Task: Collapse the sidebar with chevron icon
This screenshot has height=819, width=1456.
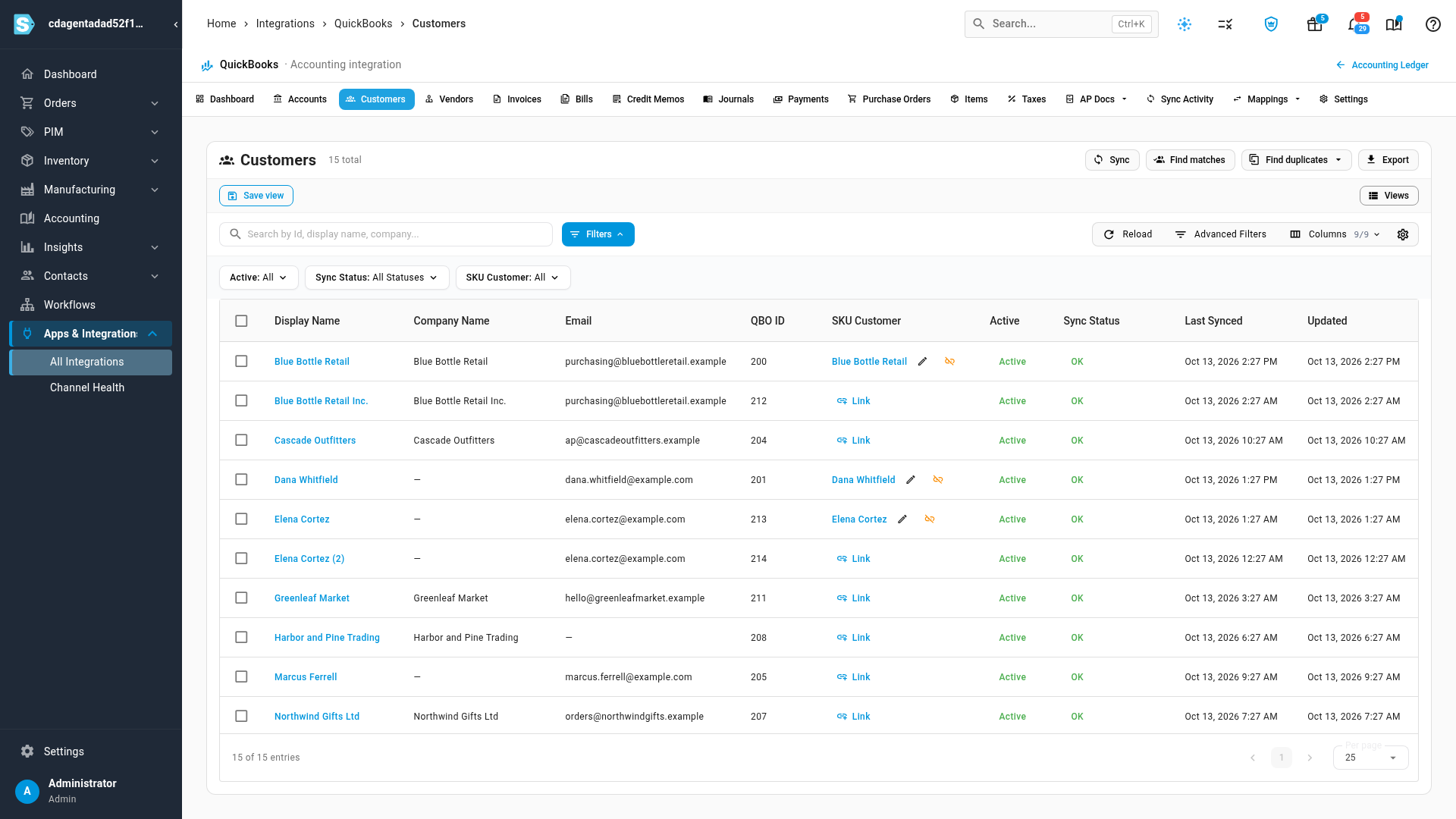Action: (x=176, y=24)
